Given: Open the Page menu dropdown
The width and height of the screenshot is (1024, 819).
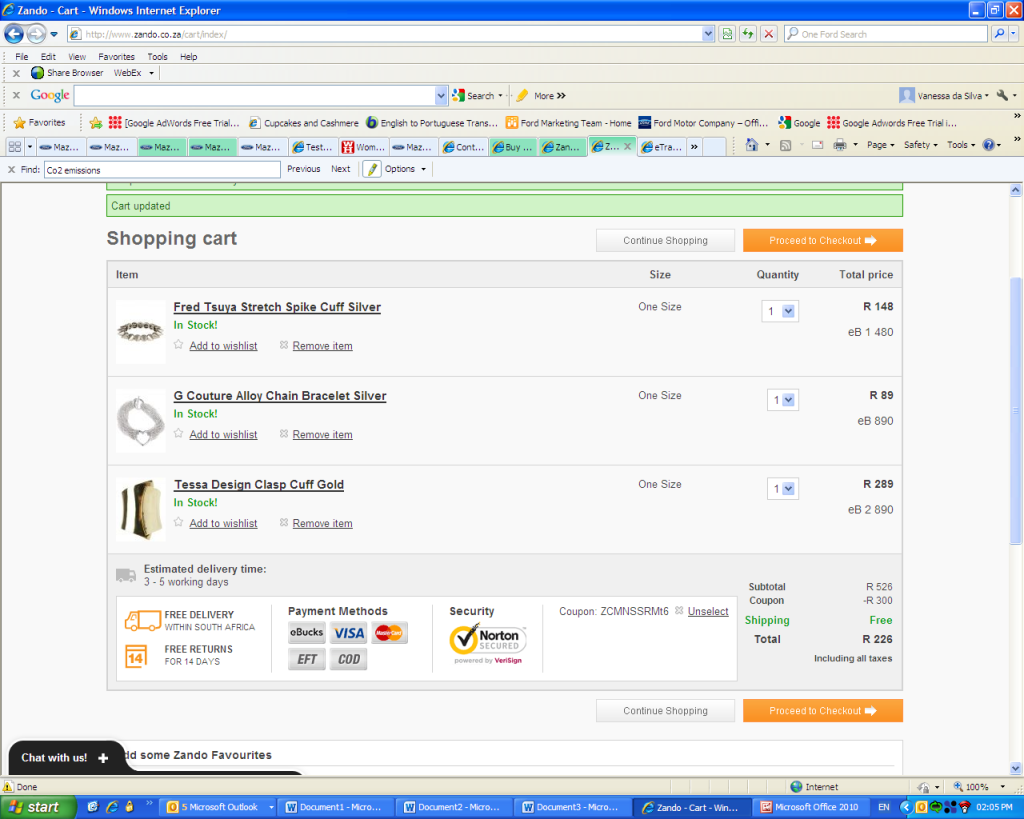Looking at the screenshot, I should 880,145.
